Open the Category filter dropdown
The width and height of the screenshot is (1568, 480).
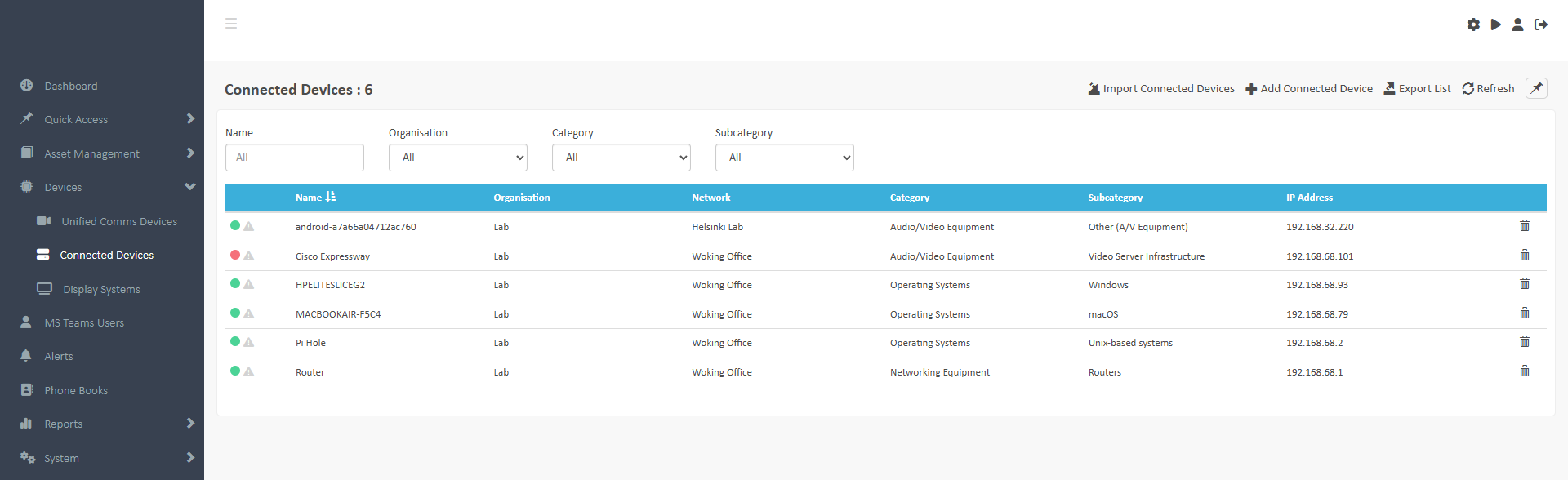point(621,158)
